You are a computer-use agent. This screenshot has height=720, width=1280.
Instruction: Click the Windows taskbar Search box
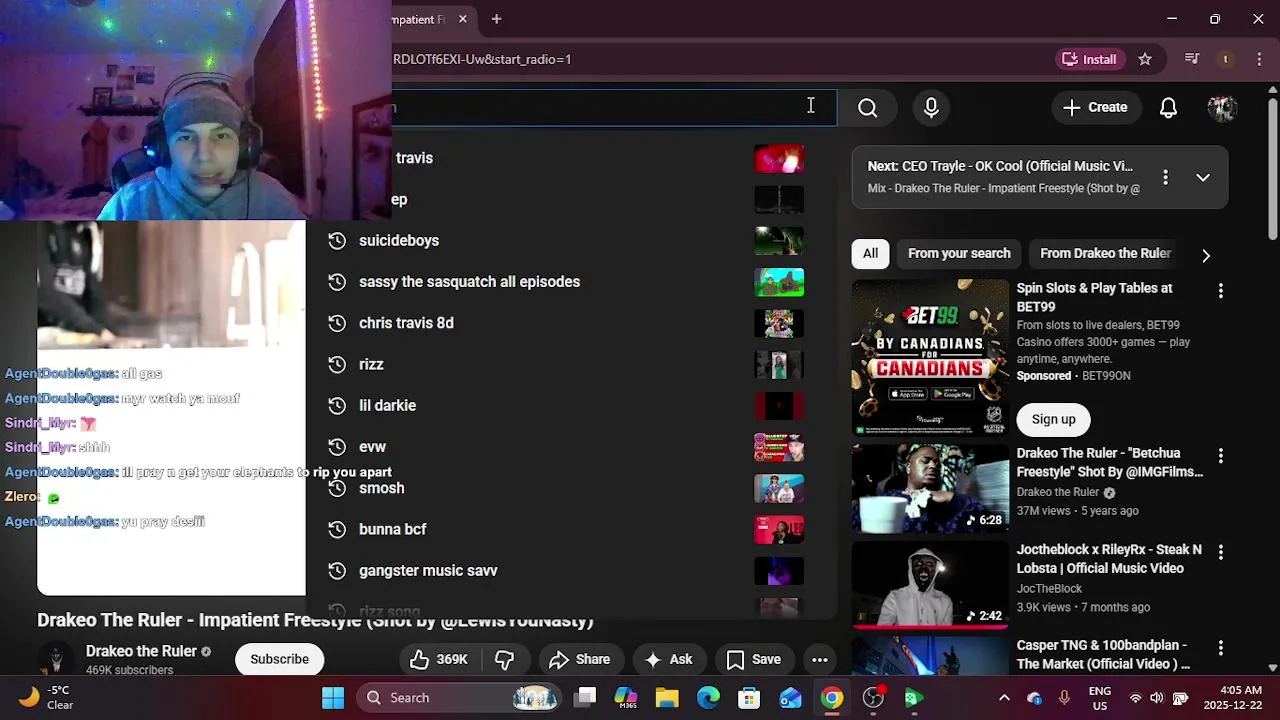coord(459,698)
